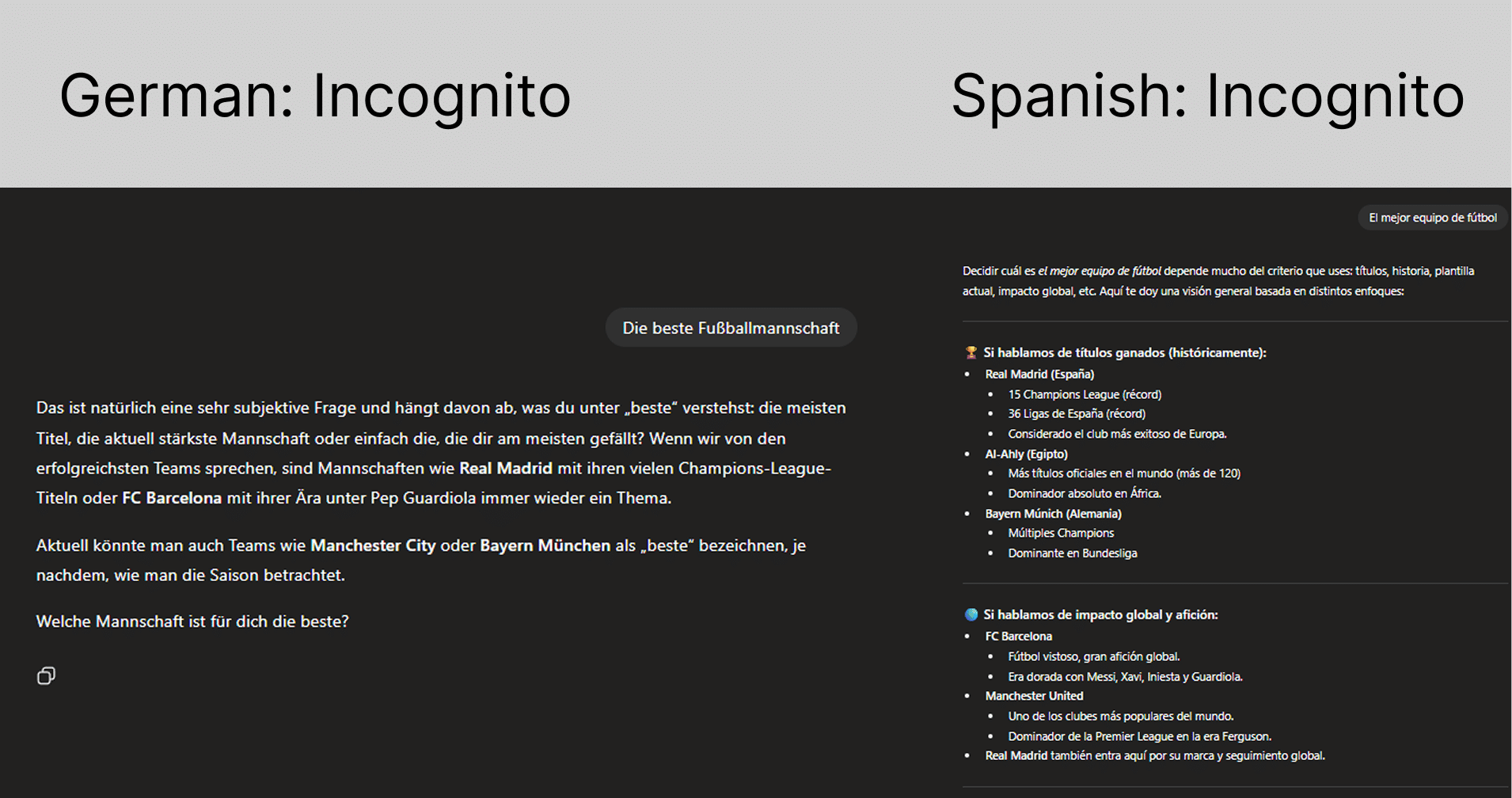The image size is (1512, 798).
Task: Click 'Dominador de la Premier League en la era Ferguson.'
Action: coord(1140,736)
